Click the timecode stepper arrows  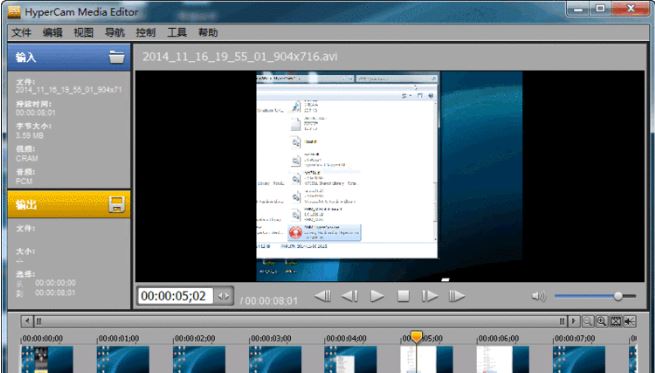pyautogui.click(x=223, y=296)
